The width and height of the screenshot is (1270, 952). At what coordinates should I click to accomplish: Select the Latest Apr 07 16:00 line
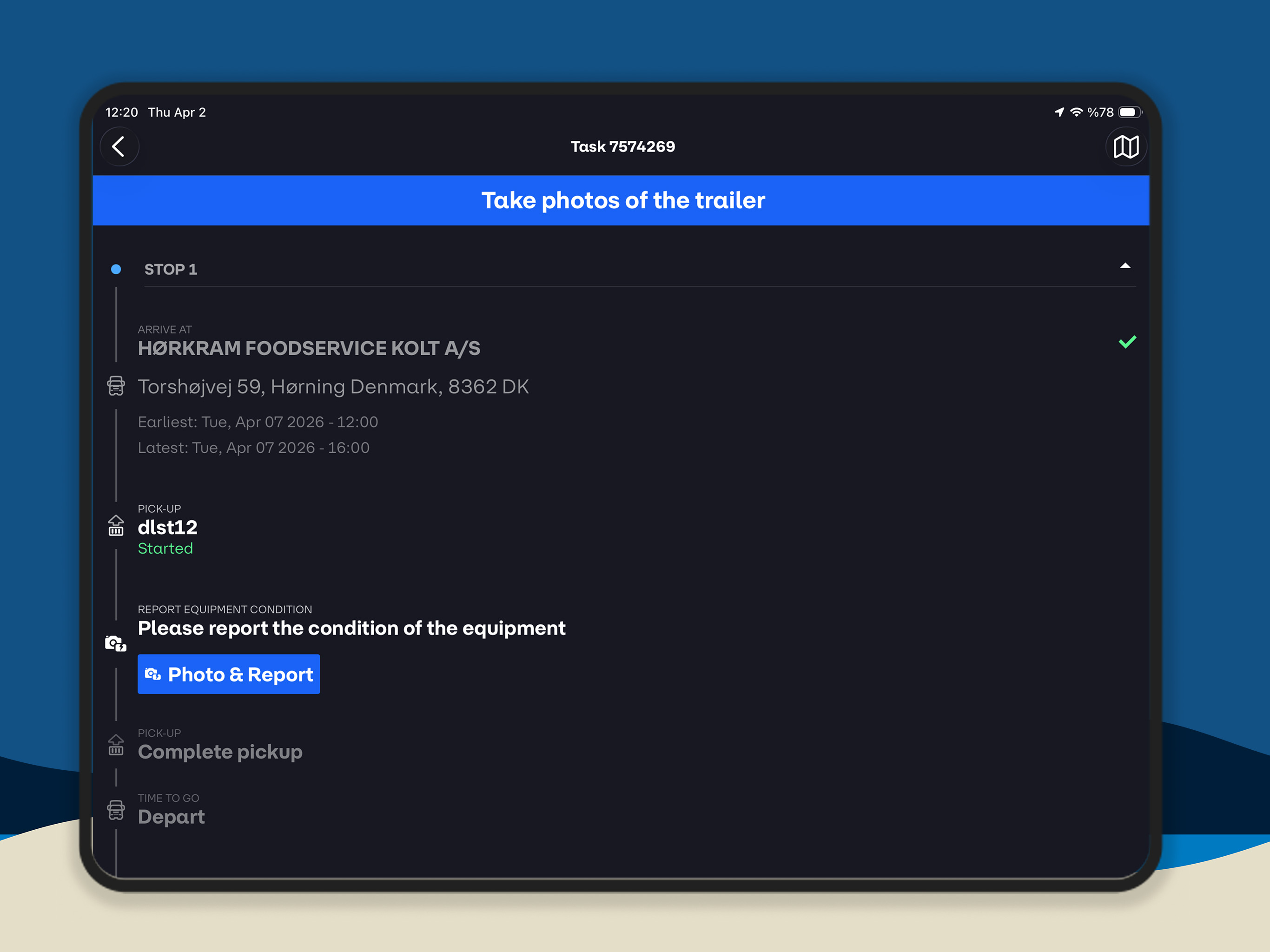(254, 448)
